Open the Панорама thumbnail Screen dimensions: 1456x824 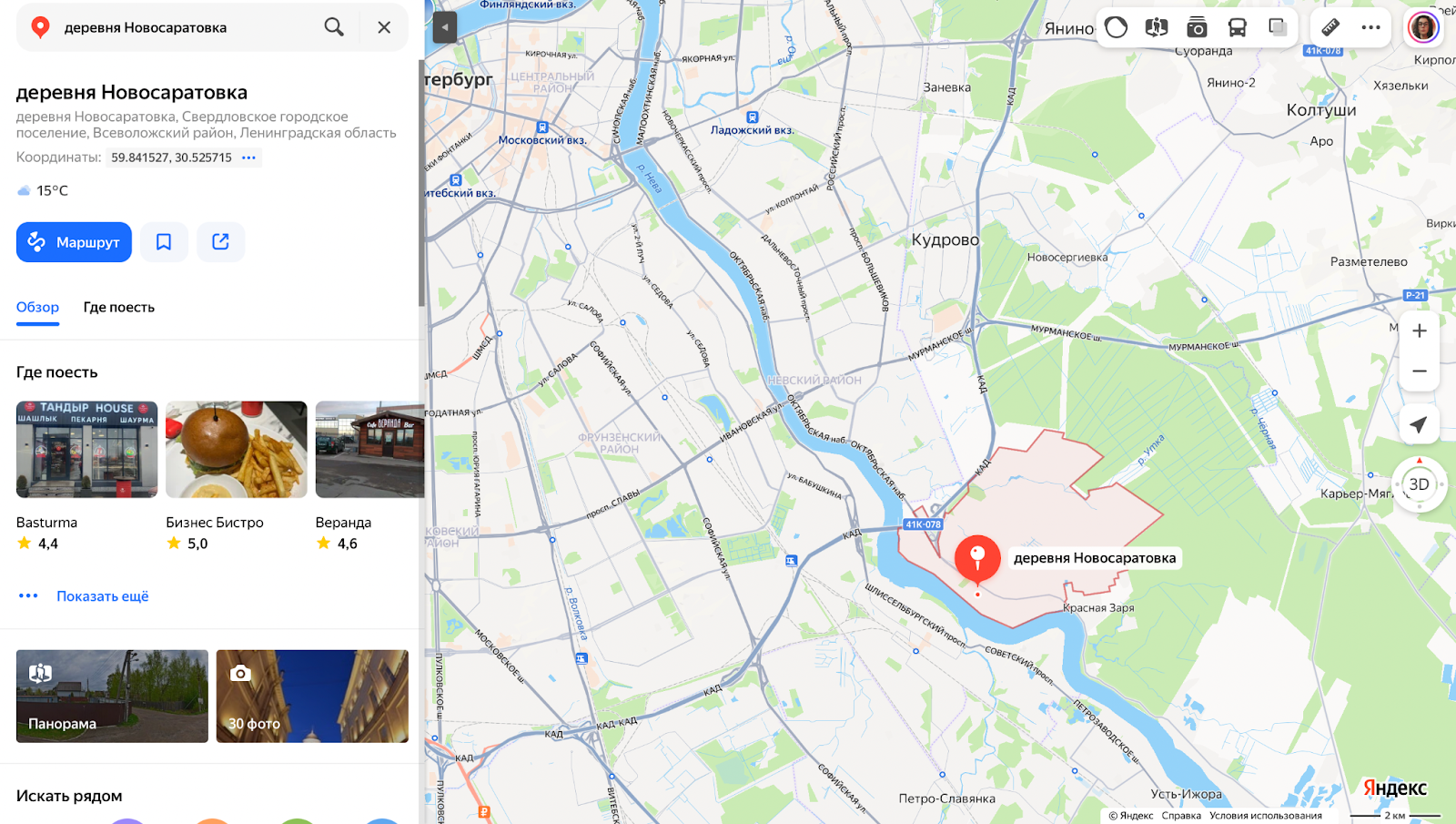112,697
